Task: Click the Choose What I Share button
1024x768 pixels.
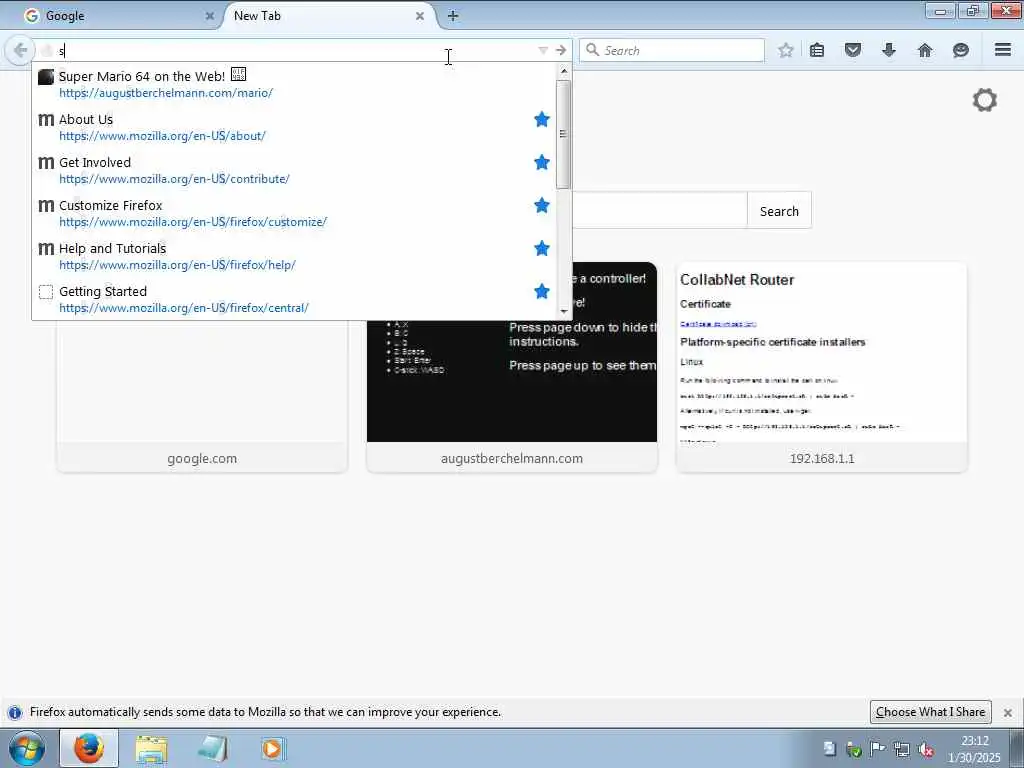Action: coord(930,712)
